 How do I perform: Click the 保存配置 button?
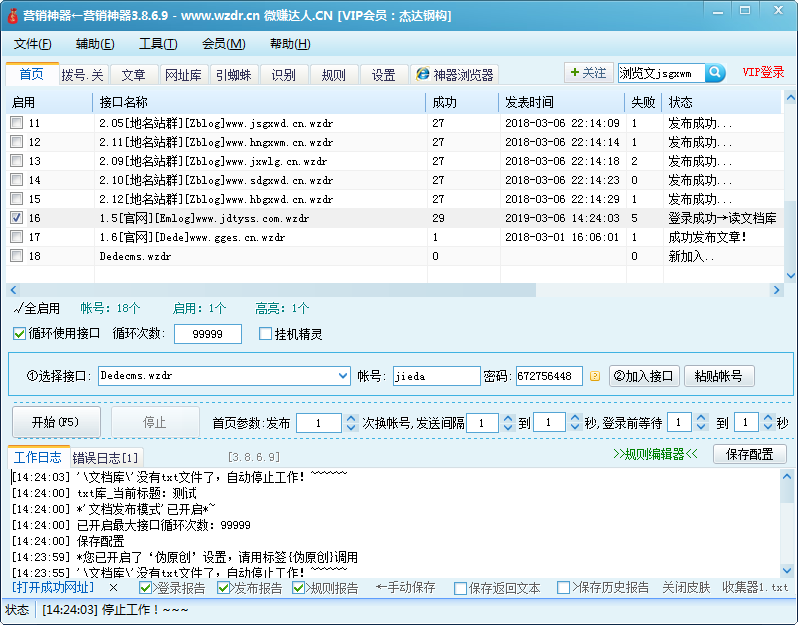click(x=749, y=454)
